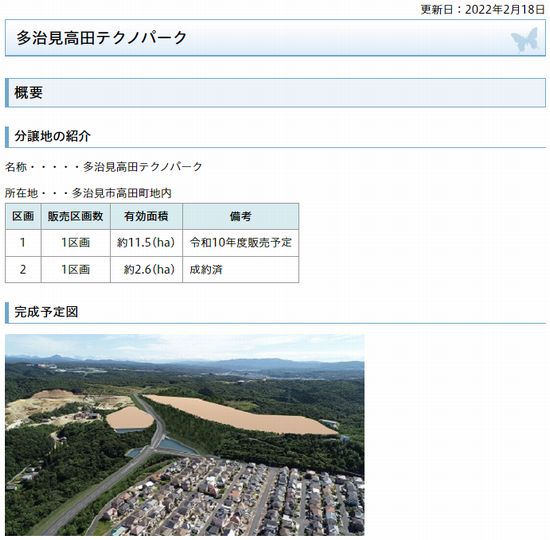Click the 更新日 2022年2月18日 text

point(483,9)
